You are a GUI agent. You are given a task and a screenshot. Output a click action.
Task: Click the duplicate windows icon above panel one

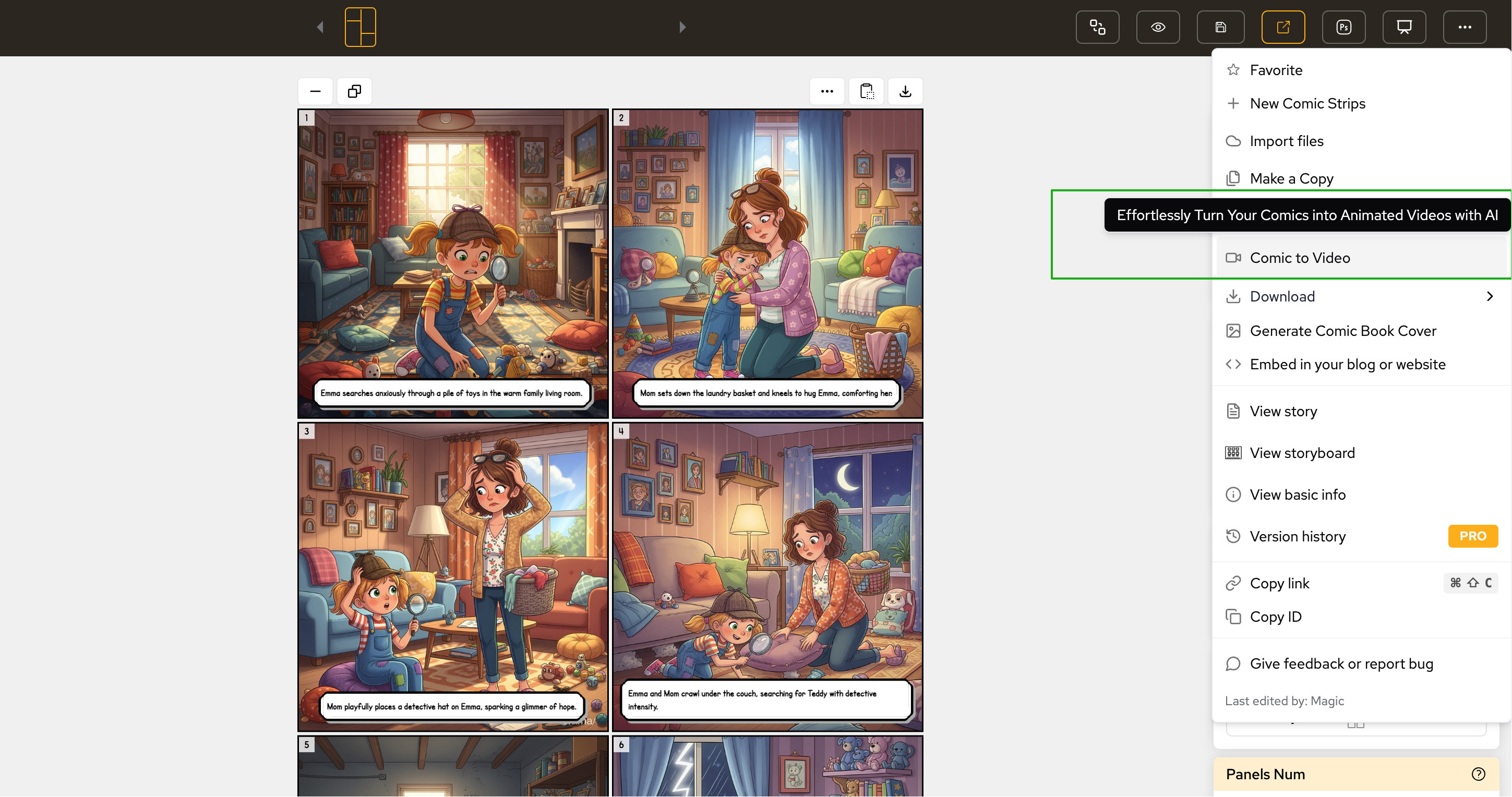click(354, 92)
